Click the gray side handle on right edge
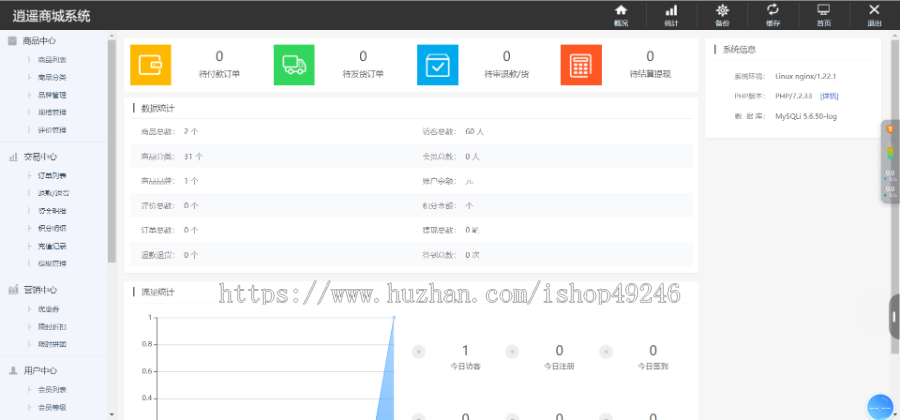900x420 pixels. pos(894,317)
